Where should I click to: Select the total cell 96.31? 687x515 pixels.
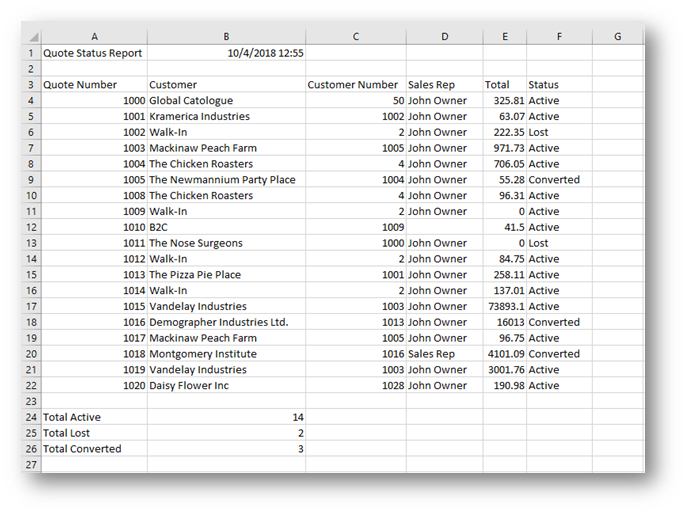pos(505,195)
